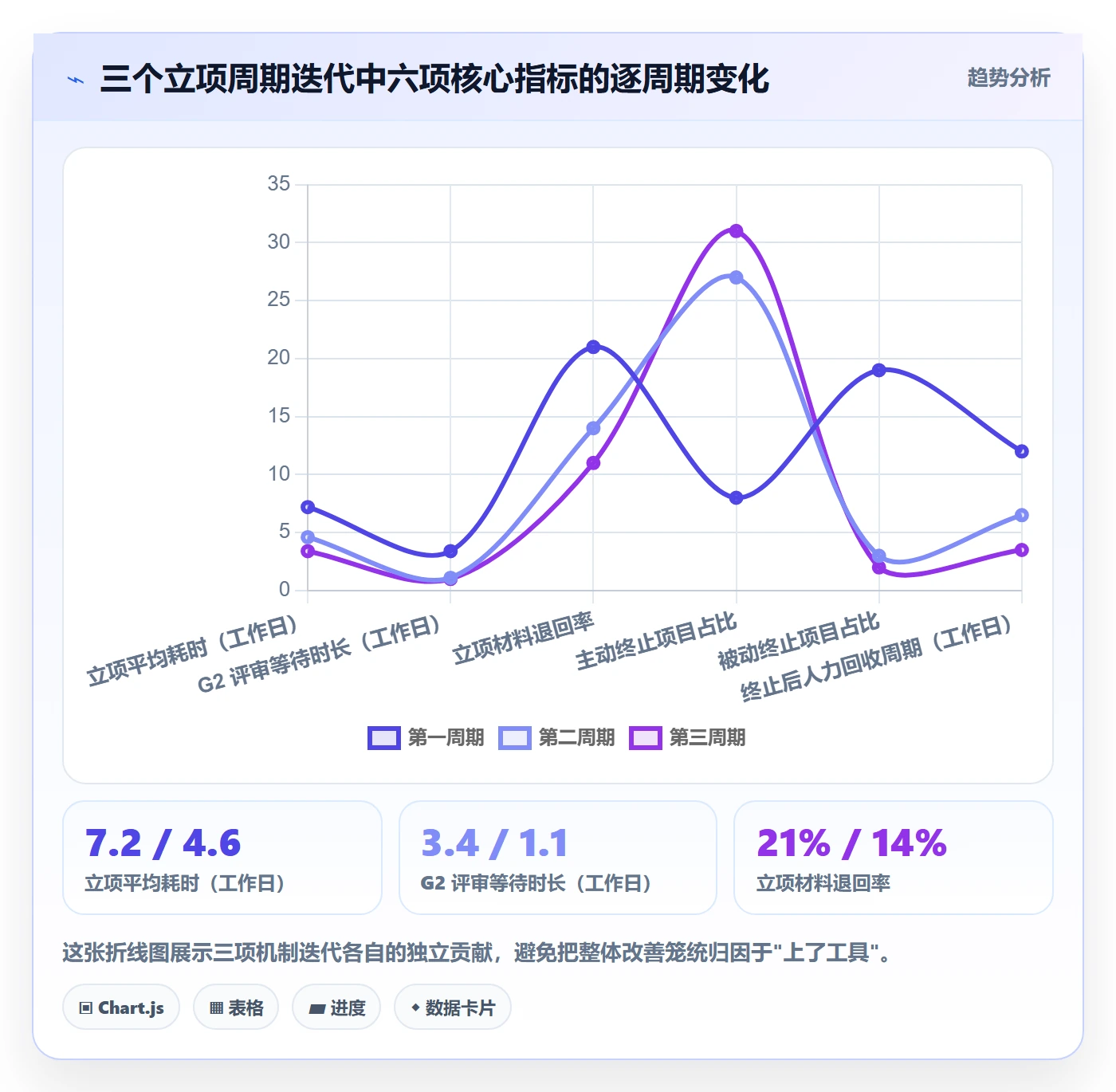This screenshot has width=1116, height=1092.
Task: Click 第三周期 point at 11 on 立项材料退回率
Action: [x=593, y=463]
